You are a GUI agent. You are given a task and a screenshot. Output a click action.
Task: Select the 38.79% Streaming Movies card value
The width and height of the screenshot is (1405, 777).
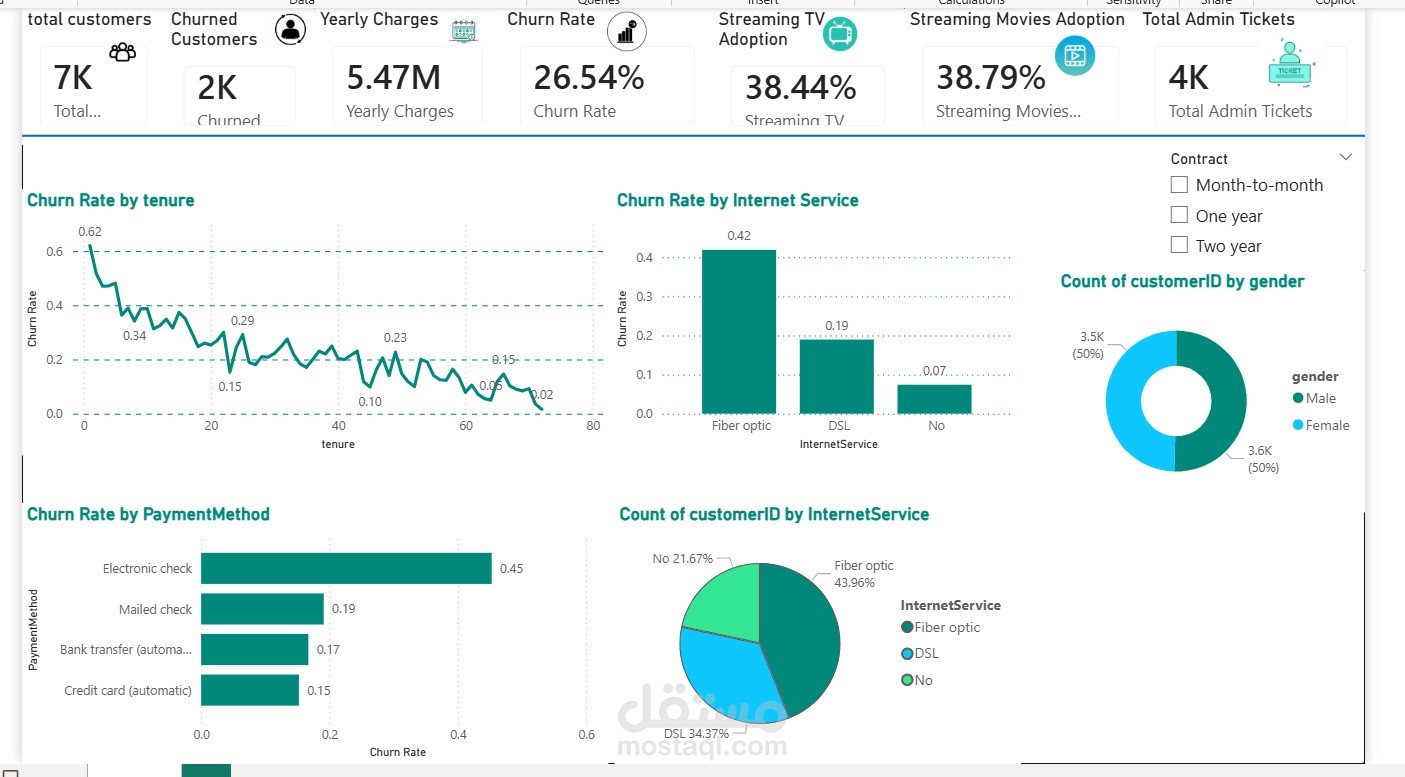tap(991, 77)
